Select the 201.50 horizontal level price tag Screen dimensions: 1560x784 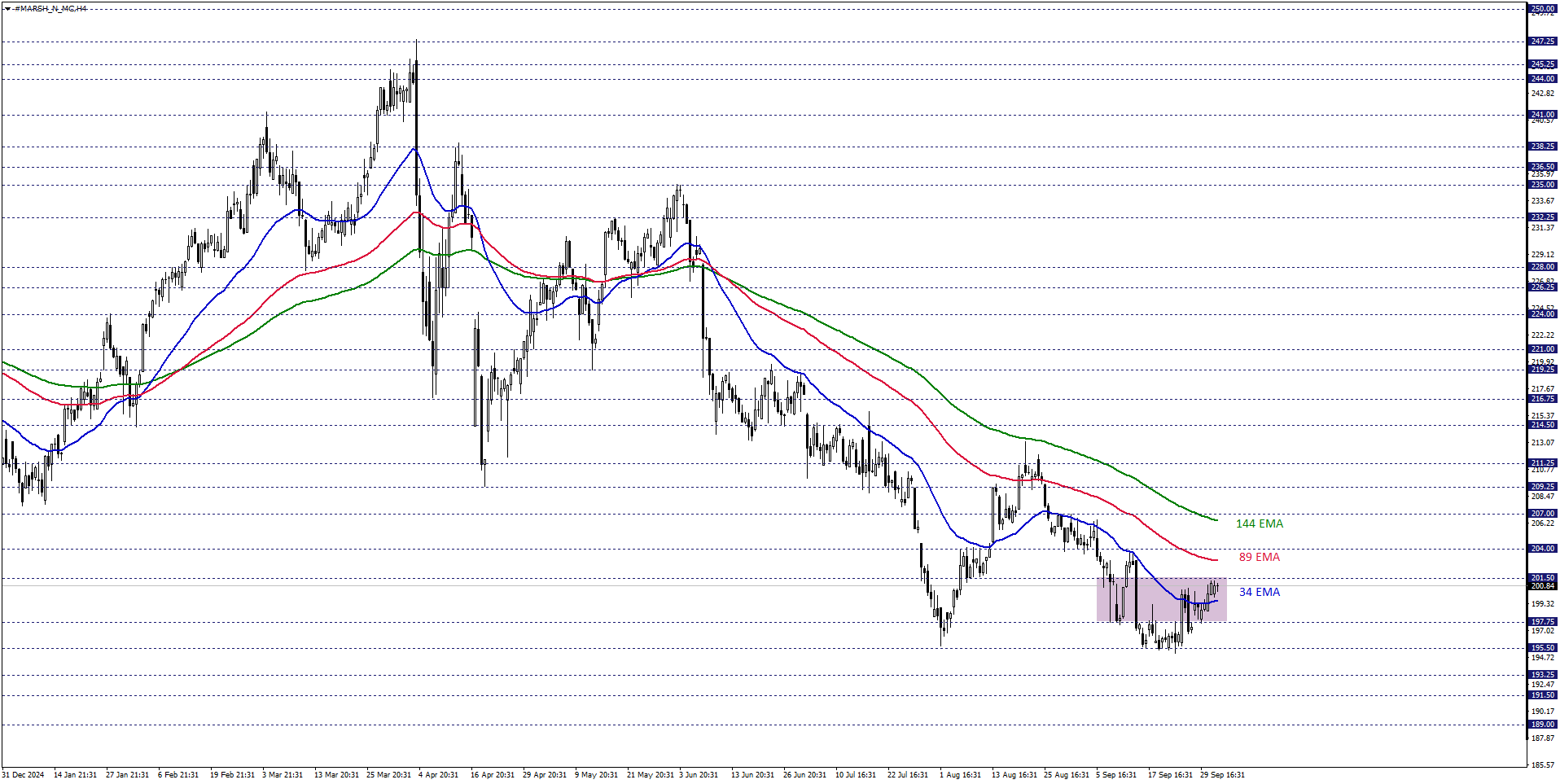(x=1542, y=578)
